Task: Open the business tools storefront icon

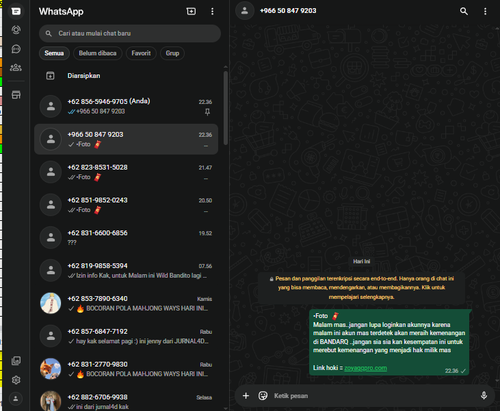Action: coord(16,95)
